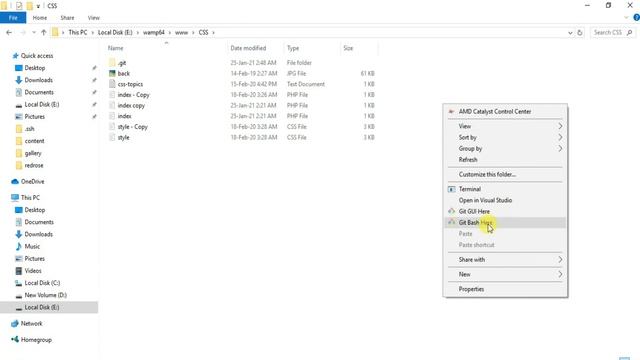Go up one folder level arrow
640x360 pixels.
(44, 32)
